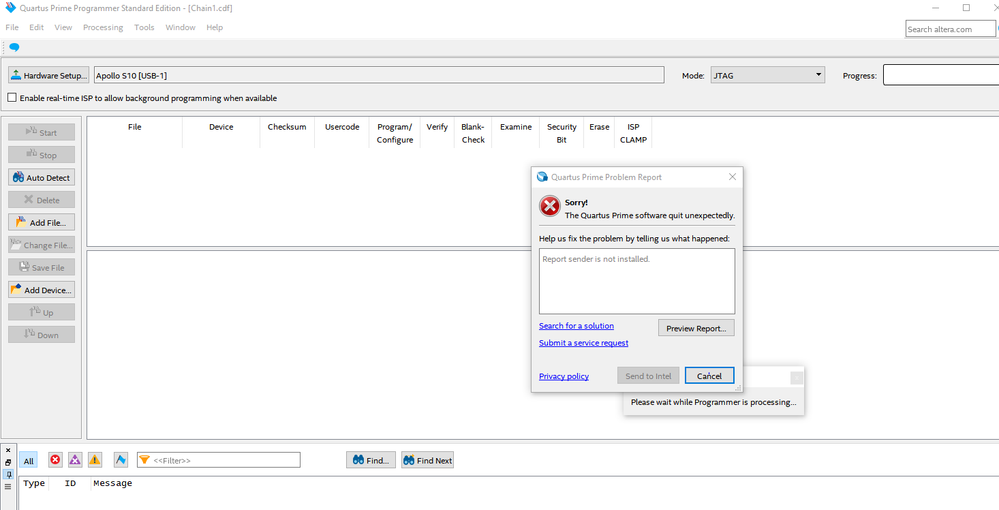This screenshot has width=999, height=510.
Task: Click the Erase column header
Action: click(x=599, y=133)
